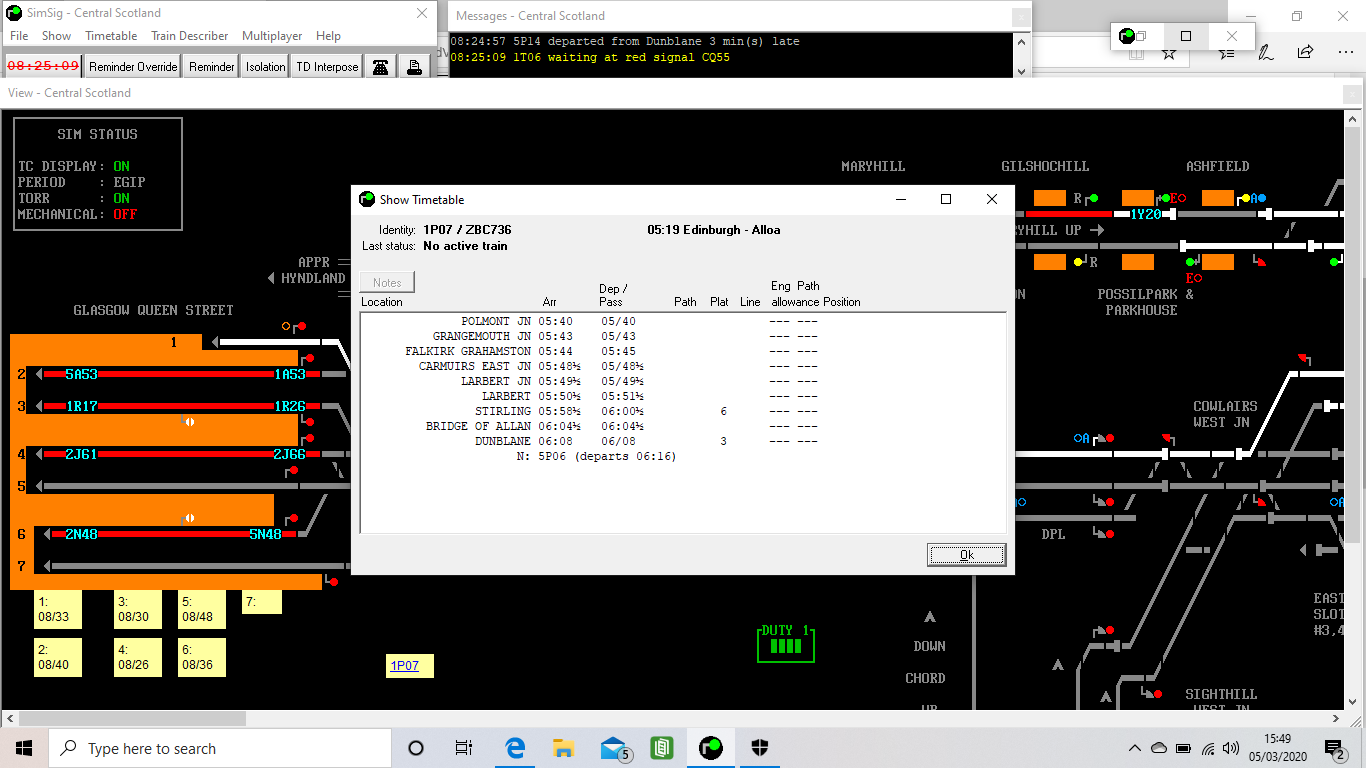
Task: Click the yellow sticky note 1: 08/33
Action: (57, 609)
